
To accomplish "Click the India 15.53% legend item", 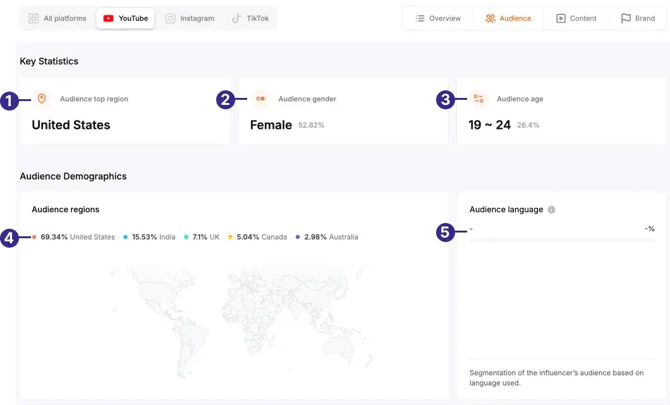I will click(x=153, y=237).
